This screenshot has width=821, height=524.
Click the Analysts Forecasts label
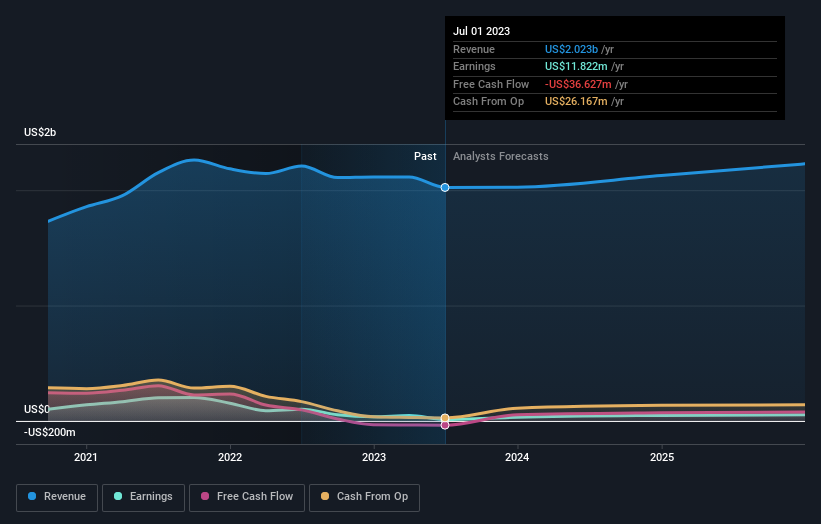(501, 156)
